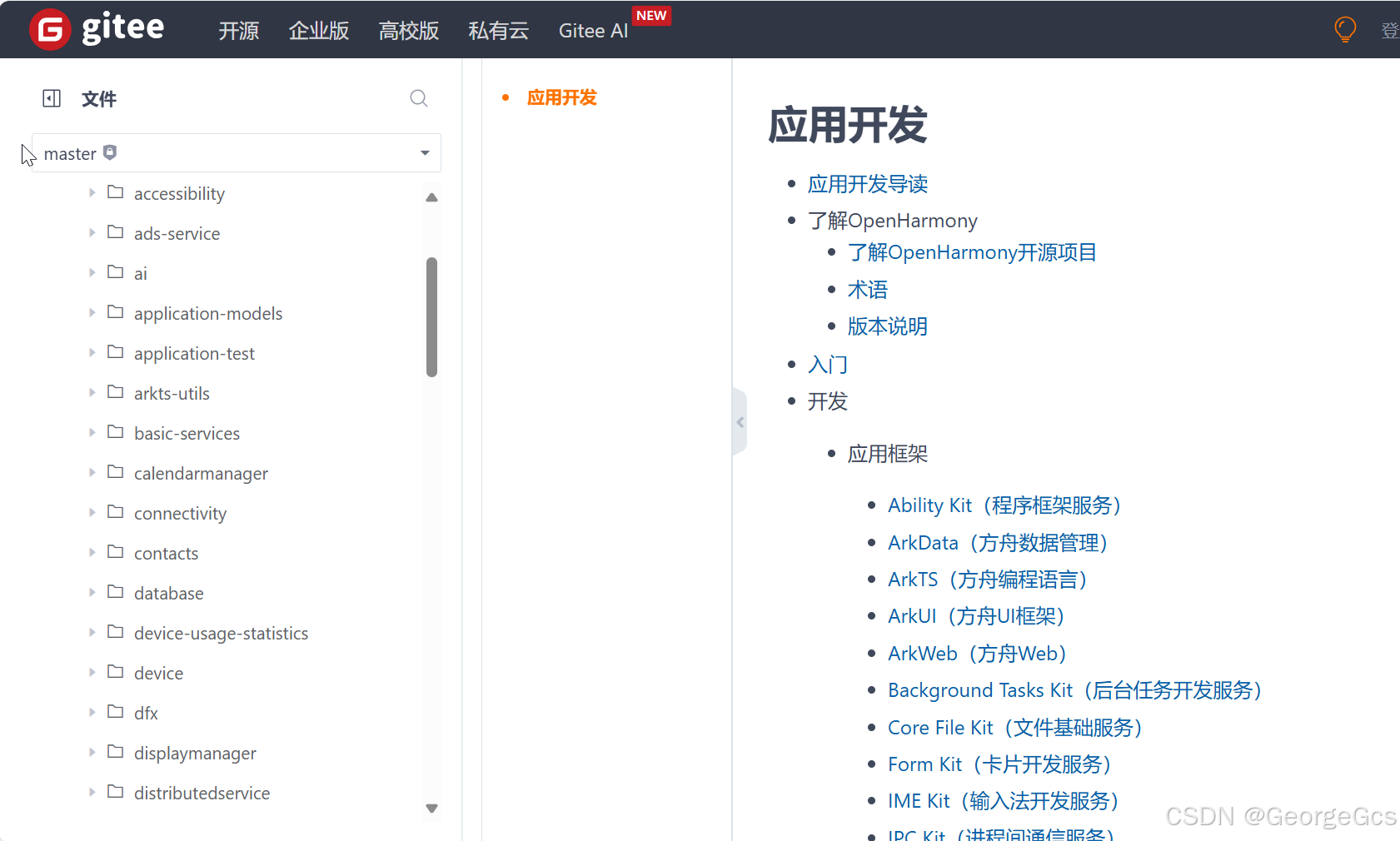The height and width of the screenshot is (841, 1400).
Task: Expand the ads-service folder arrow
Action: 92,232
